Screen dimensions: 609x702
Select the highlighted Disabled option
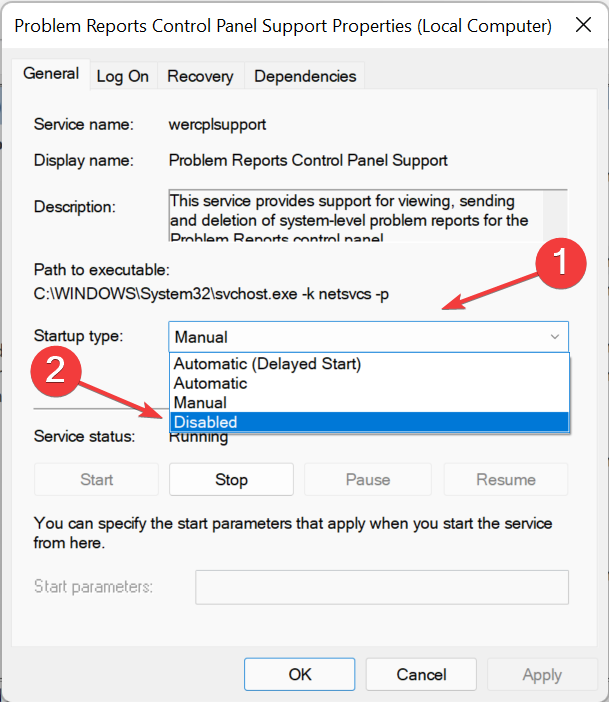(369, 422)
